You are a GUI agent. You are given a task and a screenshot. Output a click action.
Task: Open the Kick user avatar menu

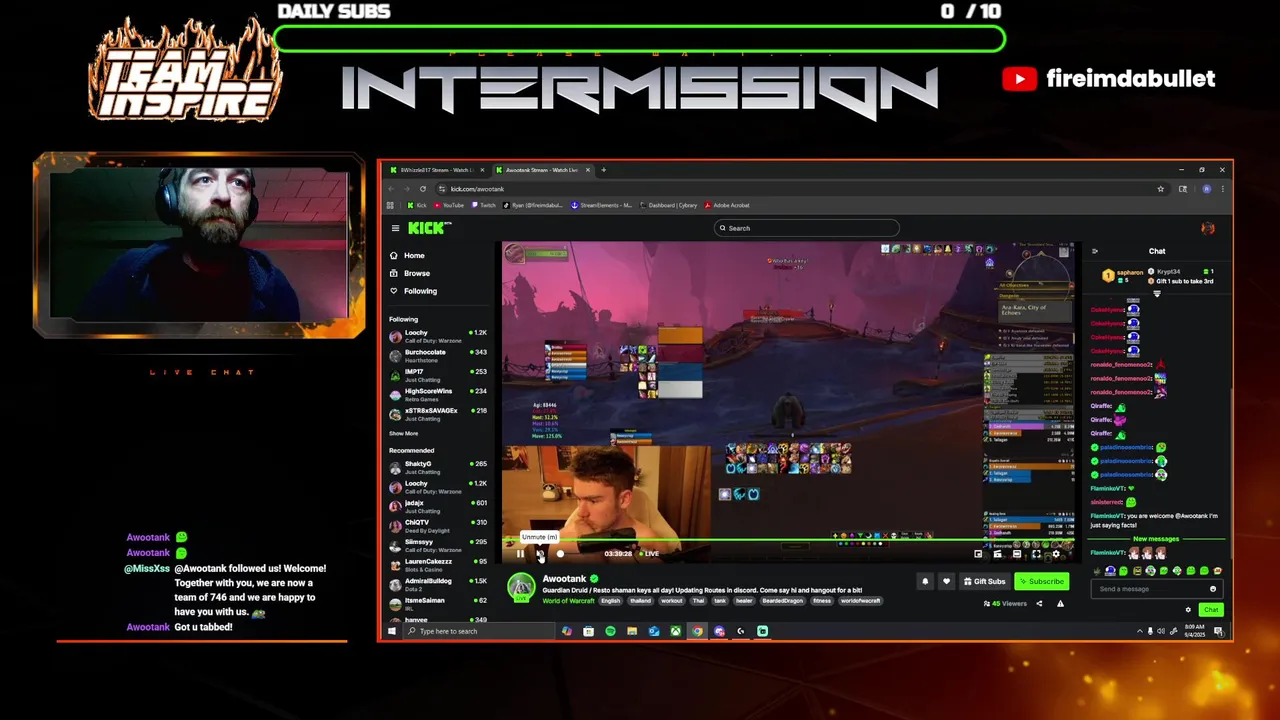(x=1208, y=228)
